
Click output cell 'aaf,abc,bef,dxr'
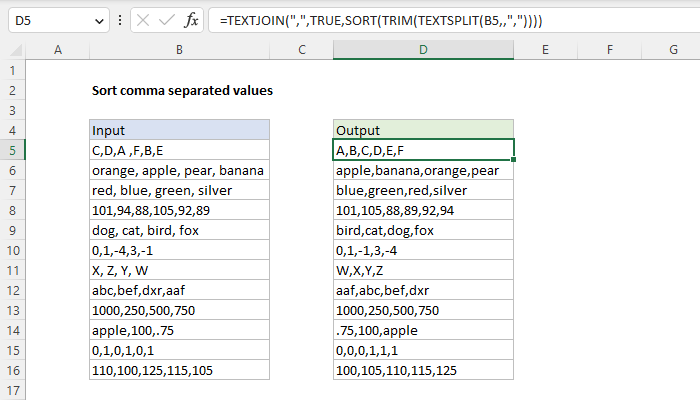[423, 290]
